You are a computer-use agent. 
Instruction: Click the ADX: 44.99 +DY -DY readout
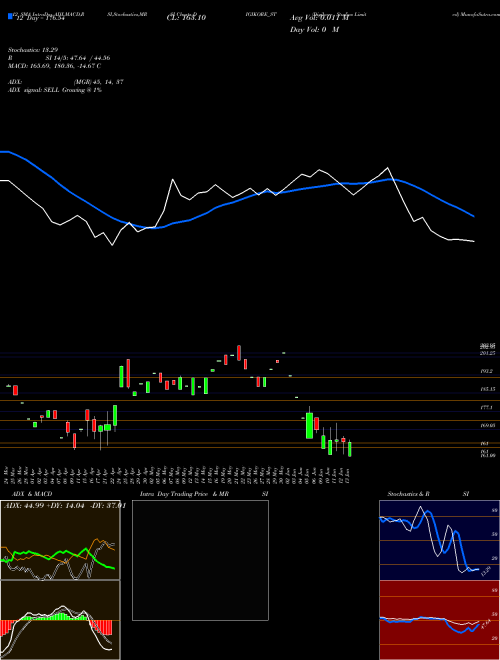[x=64, y=506]
